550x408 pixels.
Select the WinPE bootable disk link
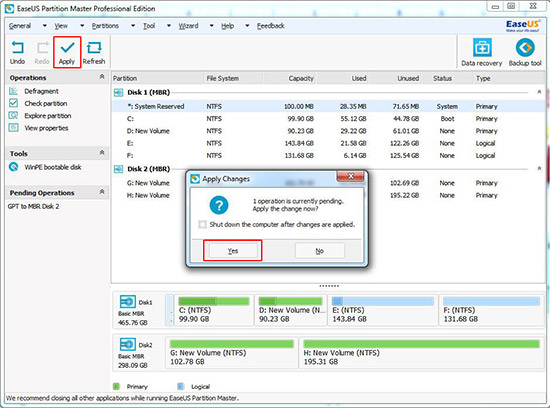pos(53,167)
